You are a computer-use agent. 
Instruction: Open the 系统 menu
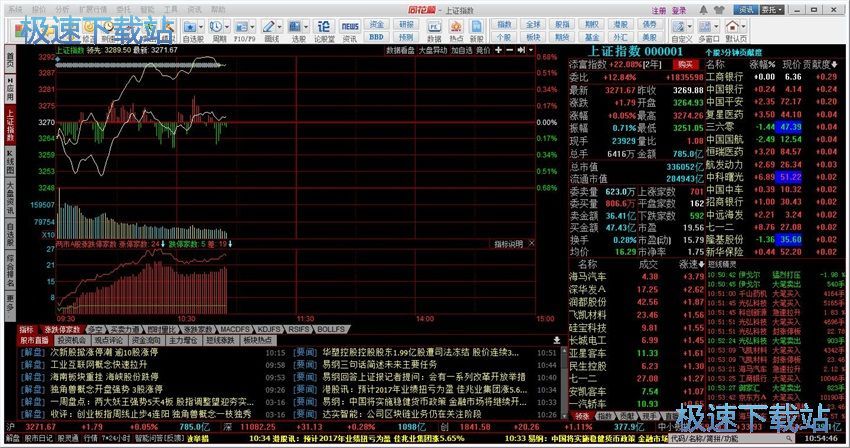(15, 10)
